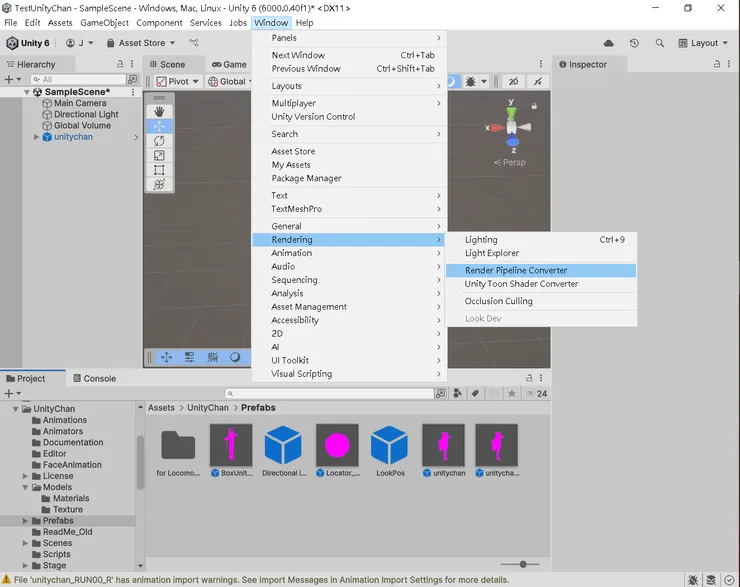Click the scene orientation gizmo cube

[512, 127]
